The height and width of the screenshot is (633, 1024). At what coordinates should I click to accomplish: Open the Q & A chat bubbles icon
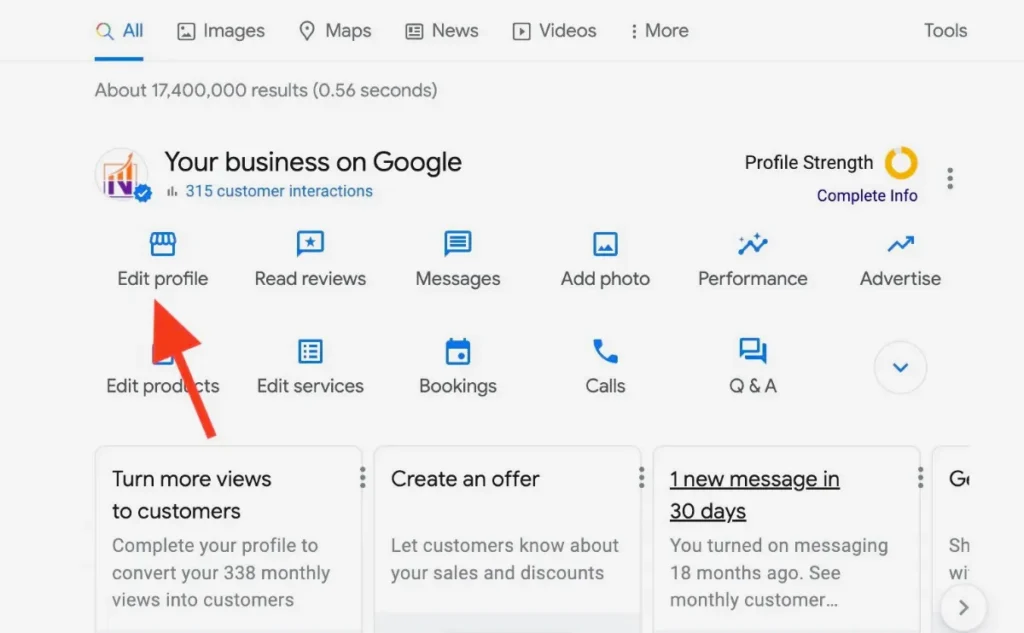click(x=753, y=351)
